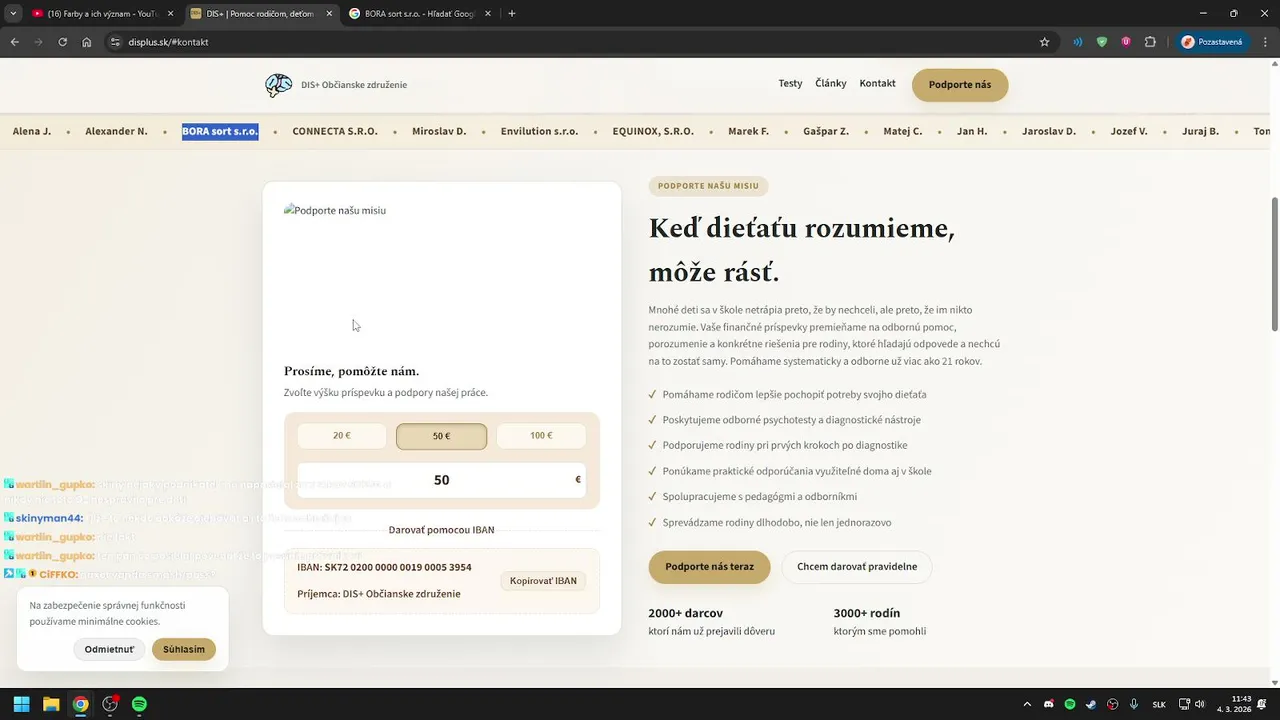
Task: Open the Články menu item
Action: [x=831, y=83]
